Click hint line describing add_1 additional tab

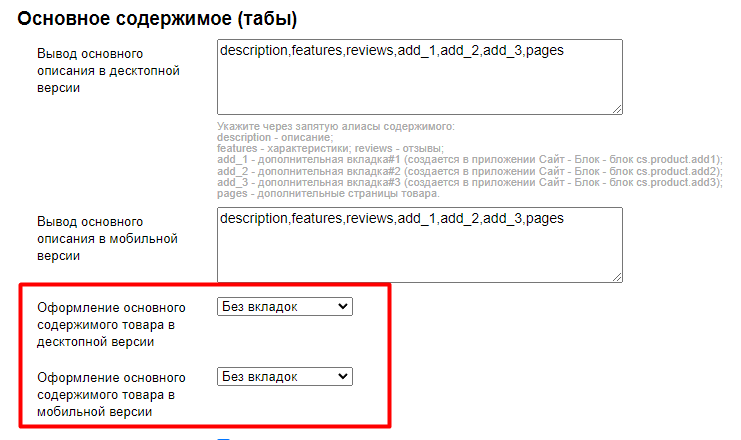[x=468, y=159]
